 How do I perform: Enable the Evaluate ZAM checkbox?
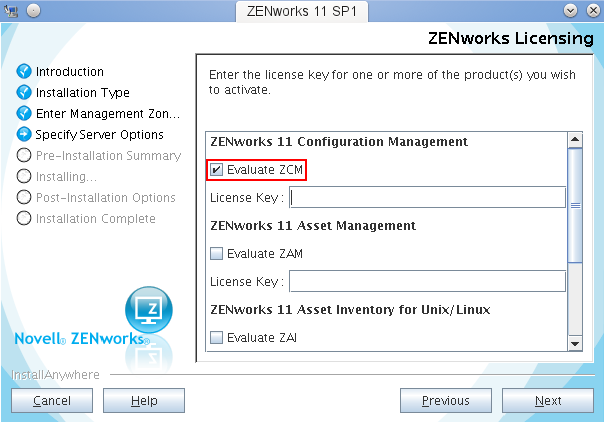[x=217, y=254]
